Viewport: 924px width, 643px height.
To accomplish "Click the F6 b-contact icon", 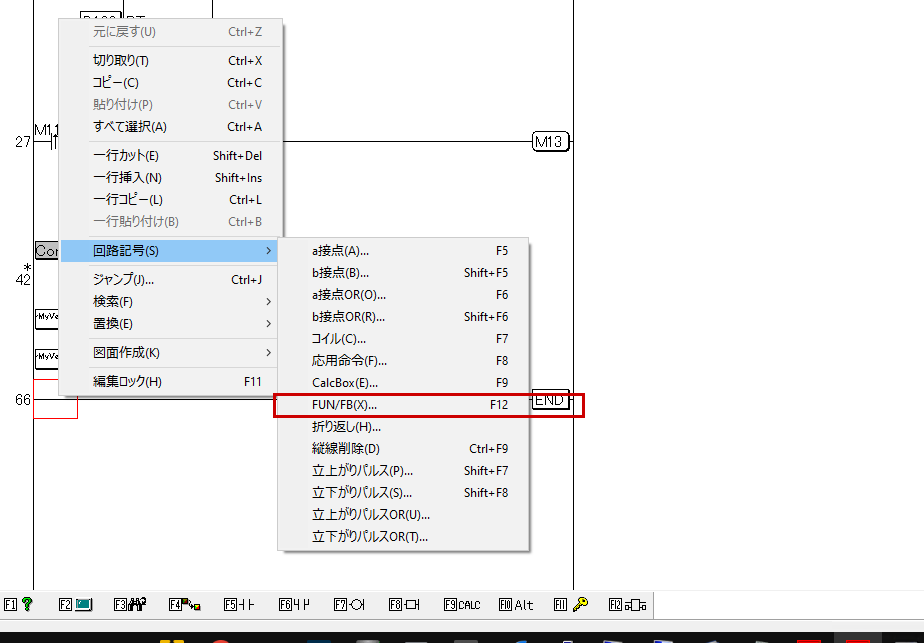I will (x=302, y=604).
